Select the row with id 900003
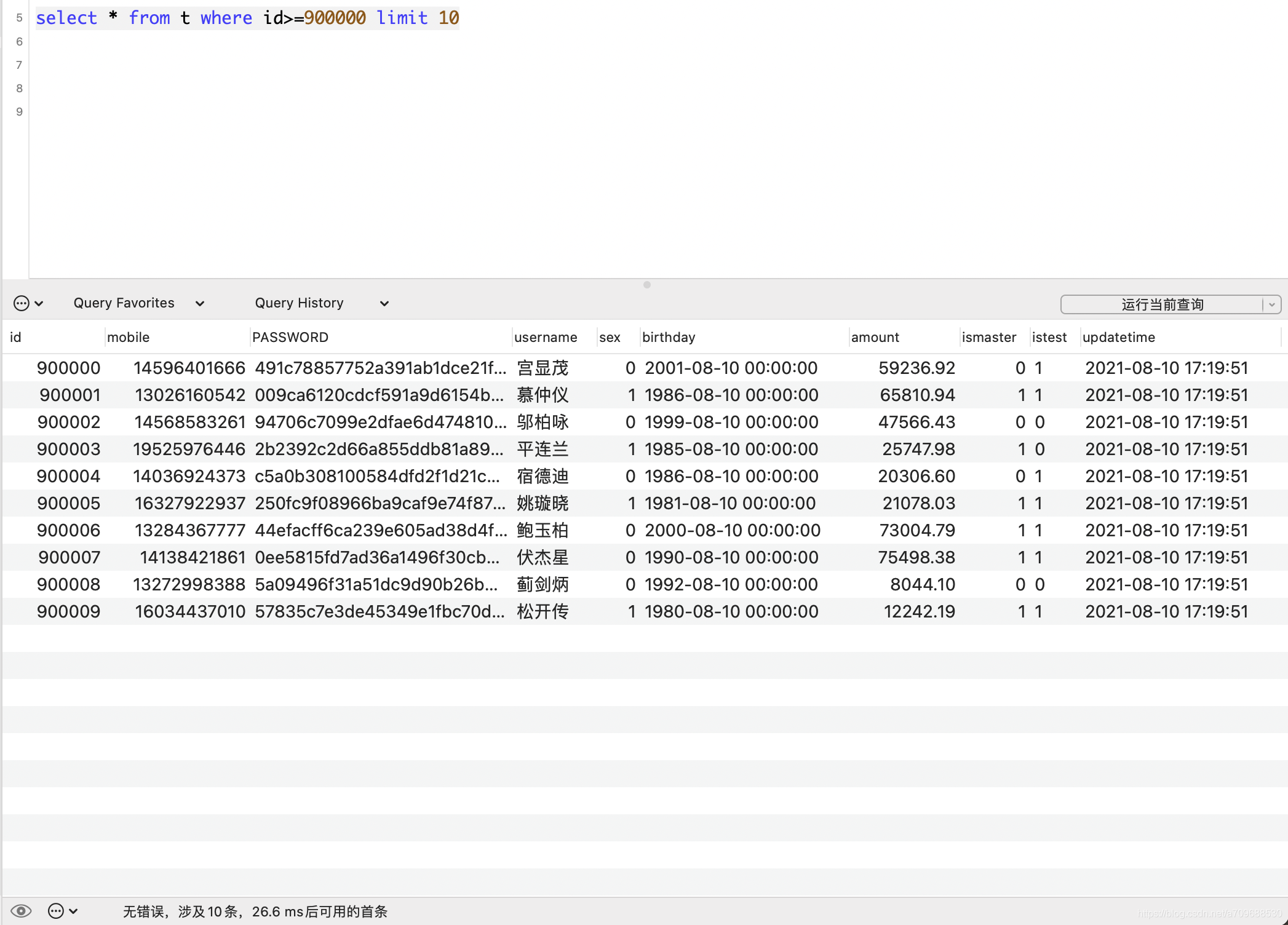The image size is (1288, 925). 68,449
